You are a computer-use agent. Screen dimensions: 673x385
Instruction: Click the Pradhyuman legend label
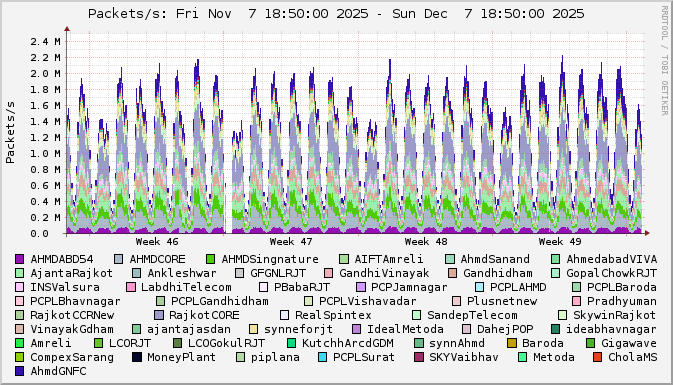pyautogui.click(x=622, y=301)
